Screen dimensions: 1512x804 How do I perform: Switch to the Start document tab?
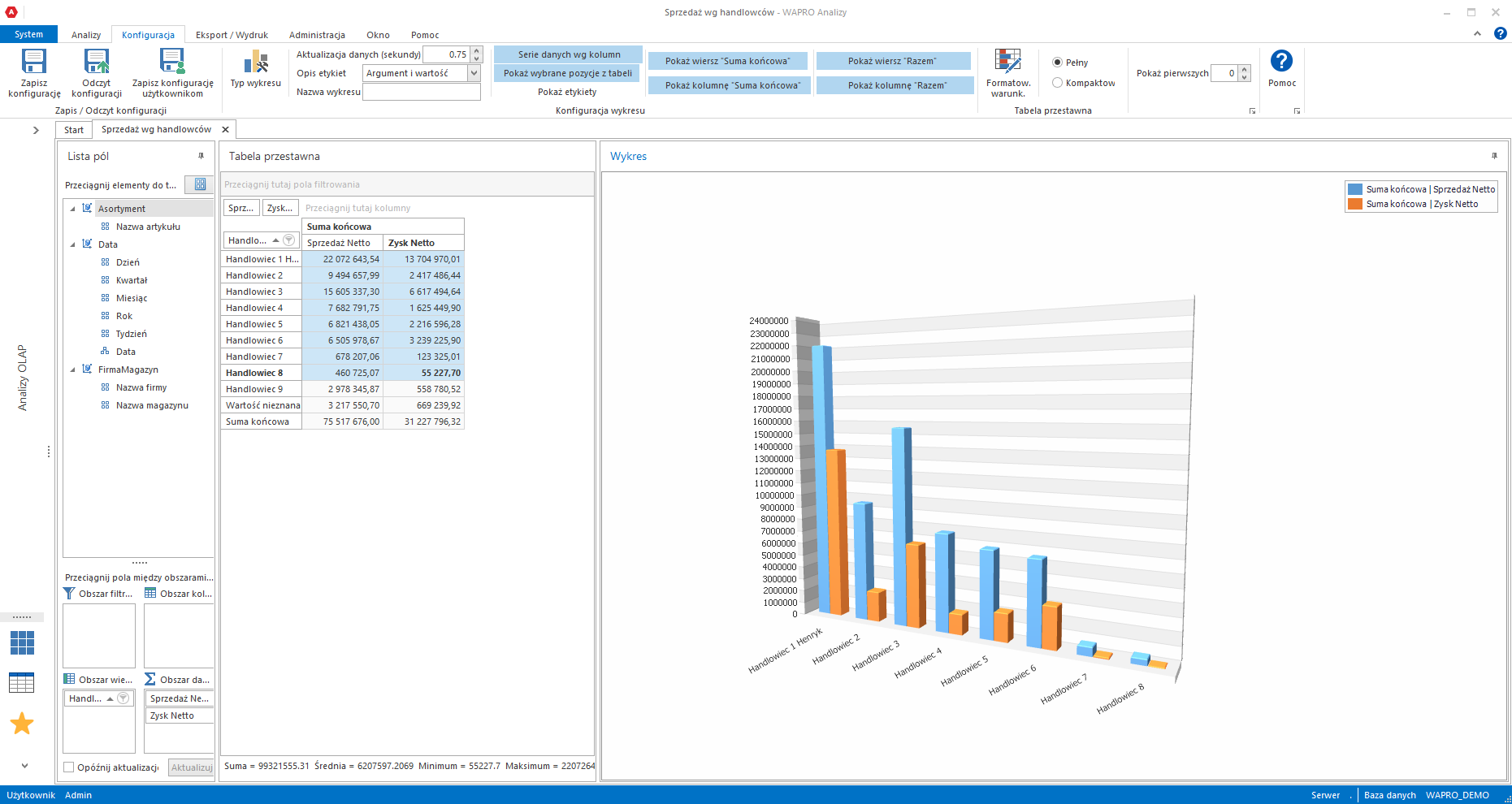74,130
